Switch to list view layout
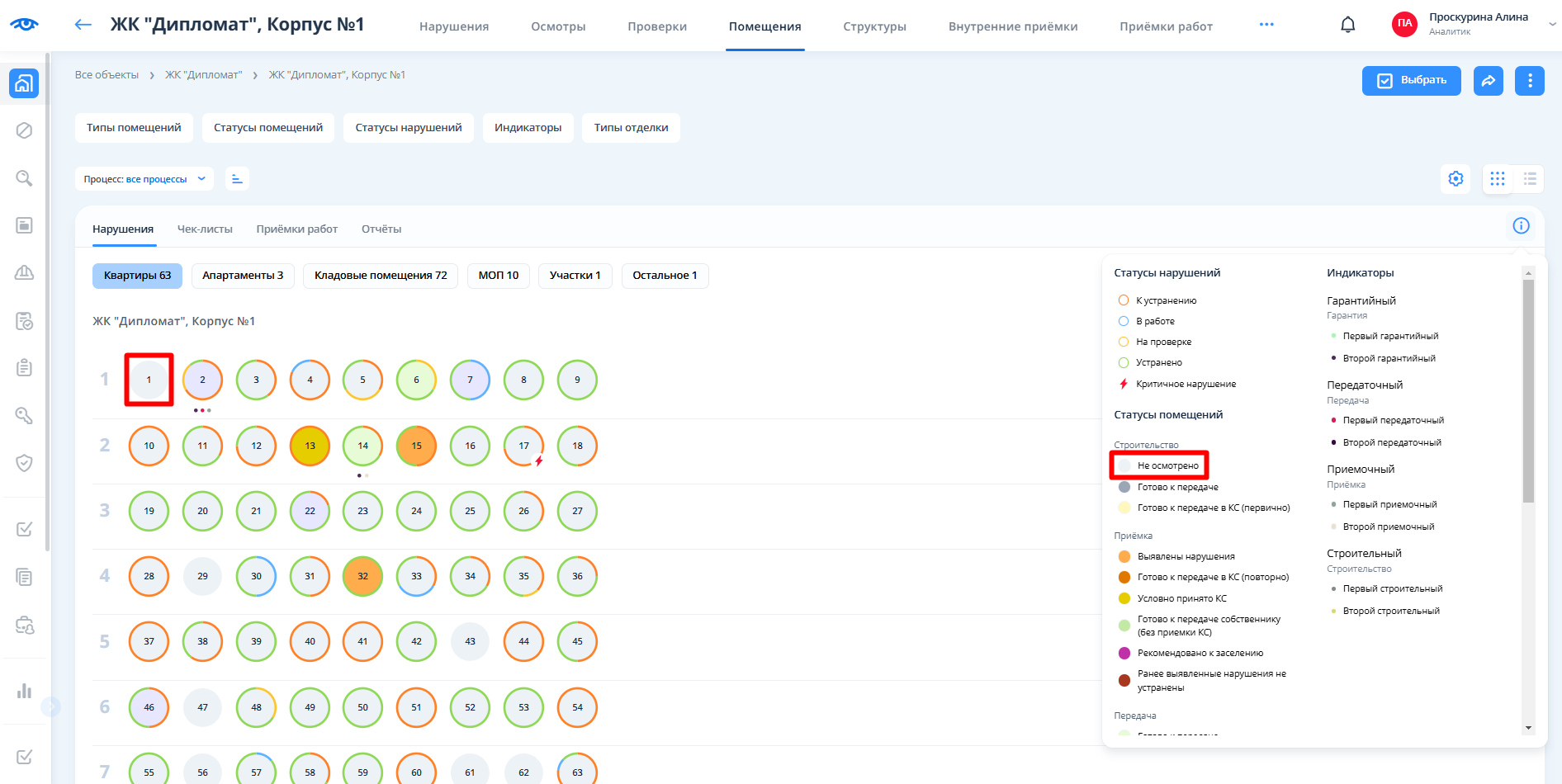Viewport: 1562px width, 784px height. tap(1530, 179)
